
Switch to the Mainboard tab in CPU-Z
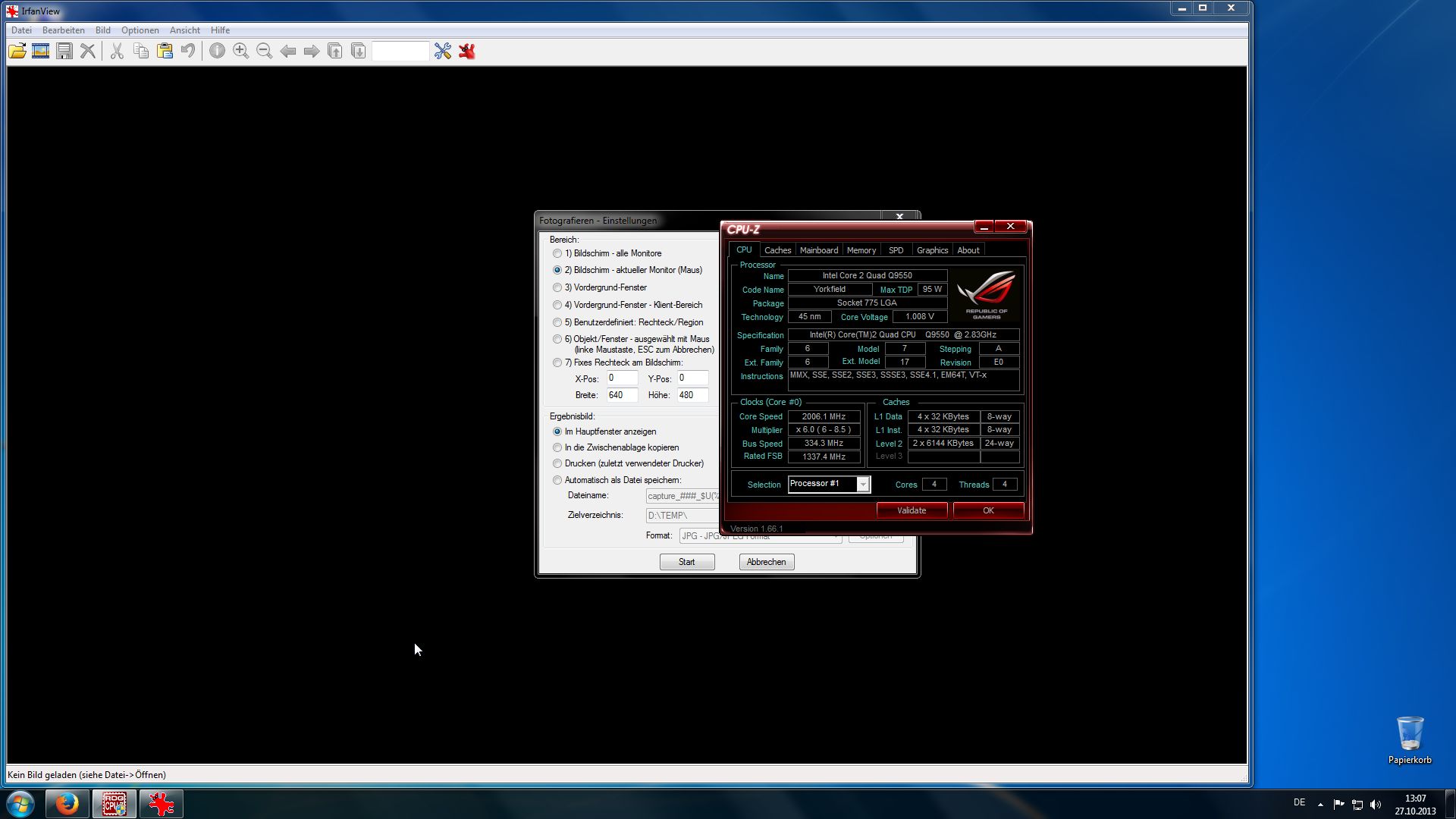818,250
